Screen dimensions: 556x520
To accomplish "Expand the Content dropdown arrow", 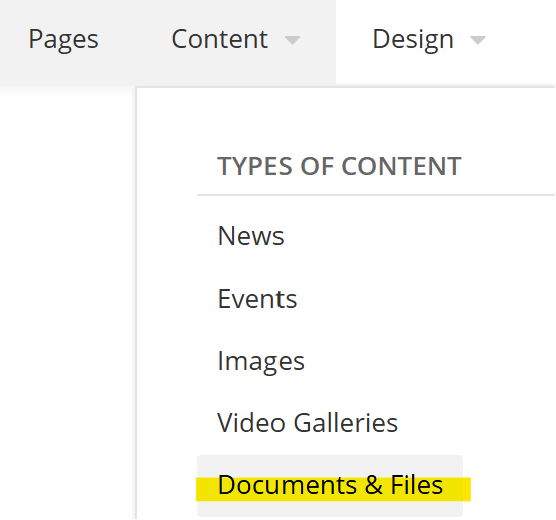I will pyautogui.click(x=293, y=40).
